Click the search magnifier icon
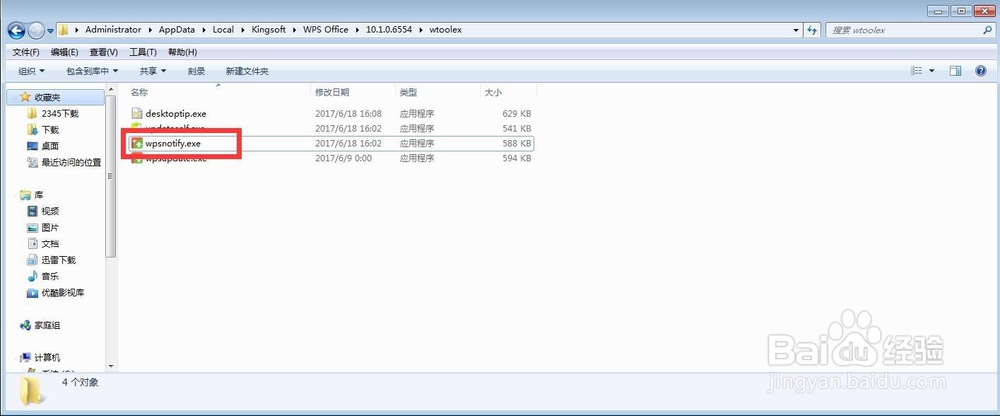Image resolution: width=1000 pixels, height=416 pixels. coord(987,30)
